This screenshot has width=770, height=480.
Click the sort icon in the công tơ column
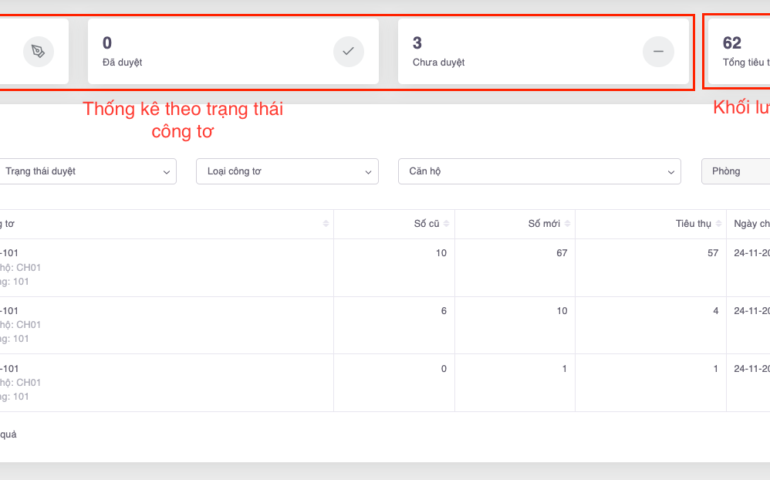tap(325, 224)
